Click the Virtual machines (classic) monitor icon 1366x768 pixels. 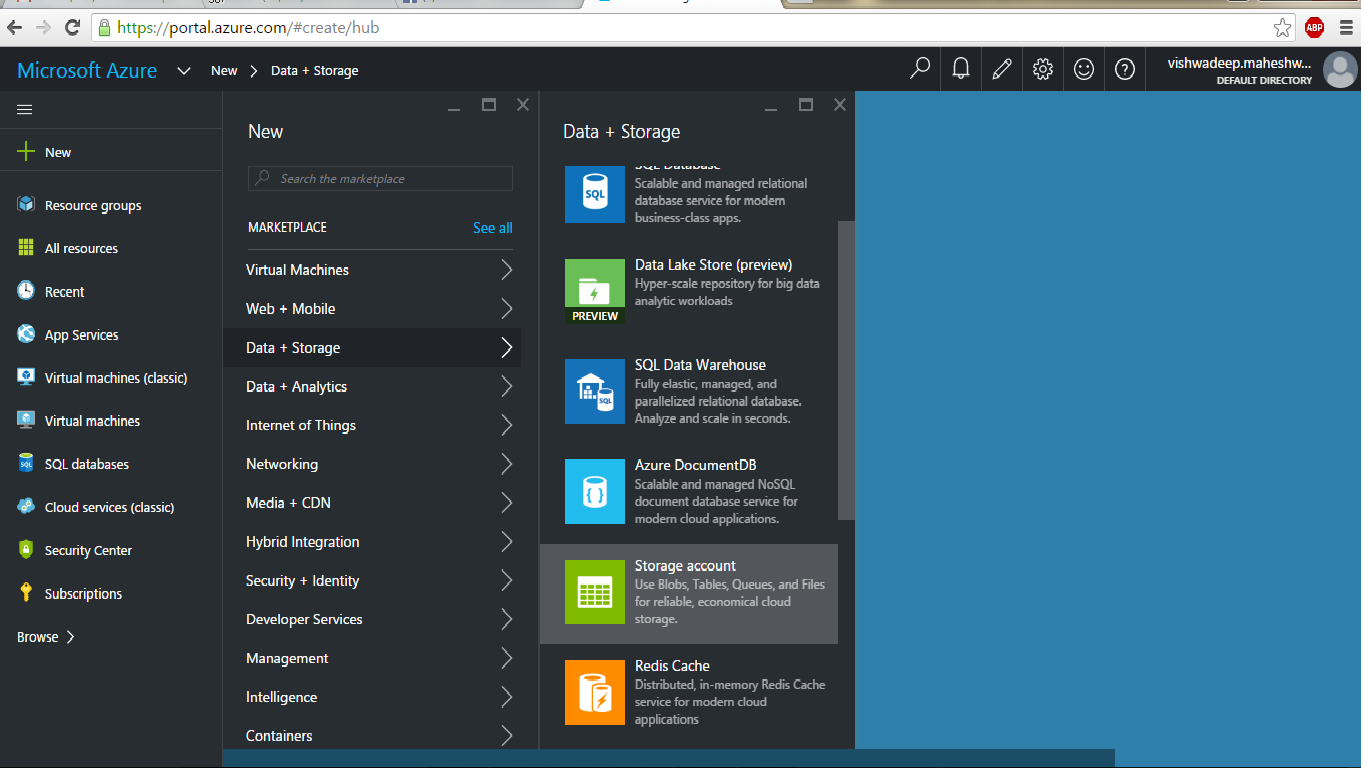26,377
